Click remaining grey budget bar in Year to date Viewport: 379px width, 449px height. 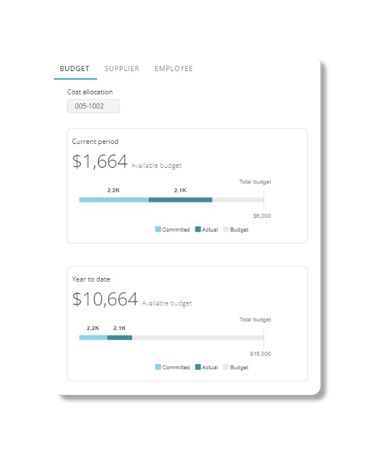coord(198,337)
